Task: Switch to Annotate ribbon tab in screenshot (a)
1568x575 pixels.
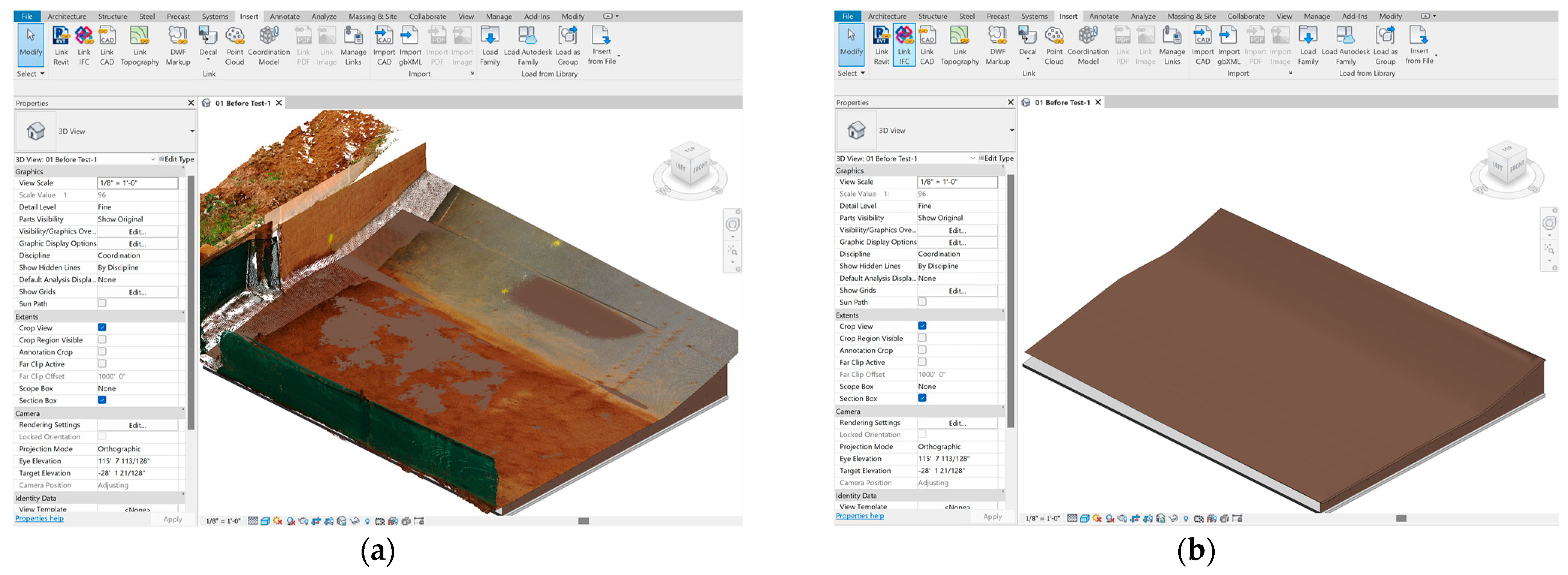Action: [284, 17]
